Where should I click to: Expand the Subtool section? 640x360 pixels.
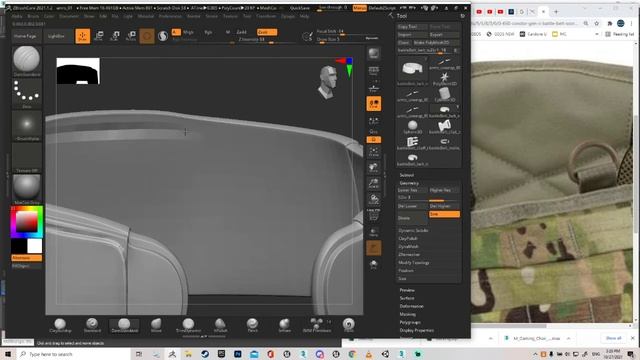point(407,175)
